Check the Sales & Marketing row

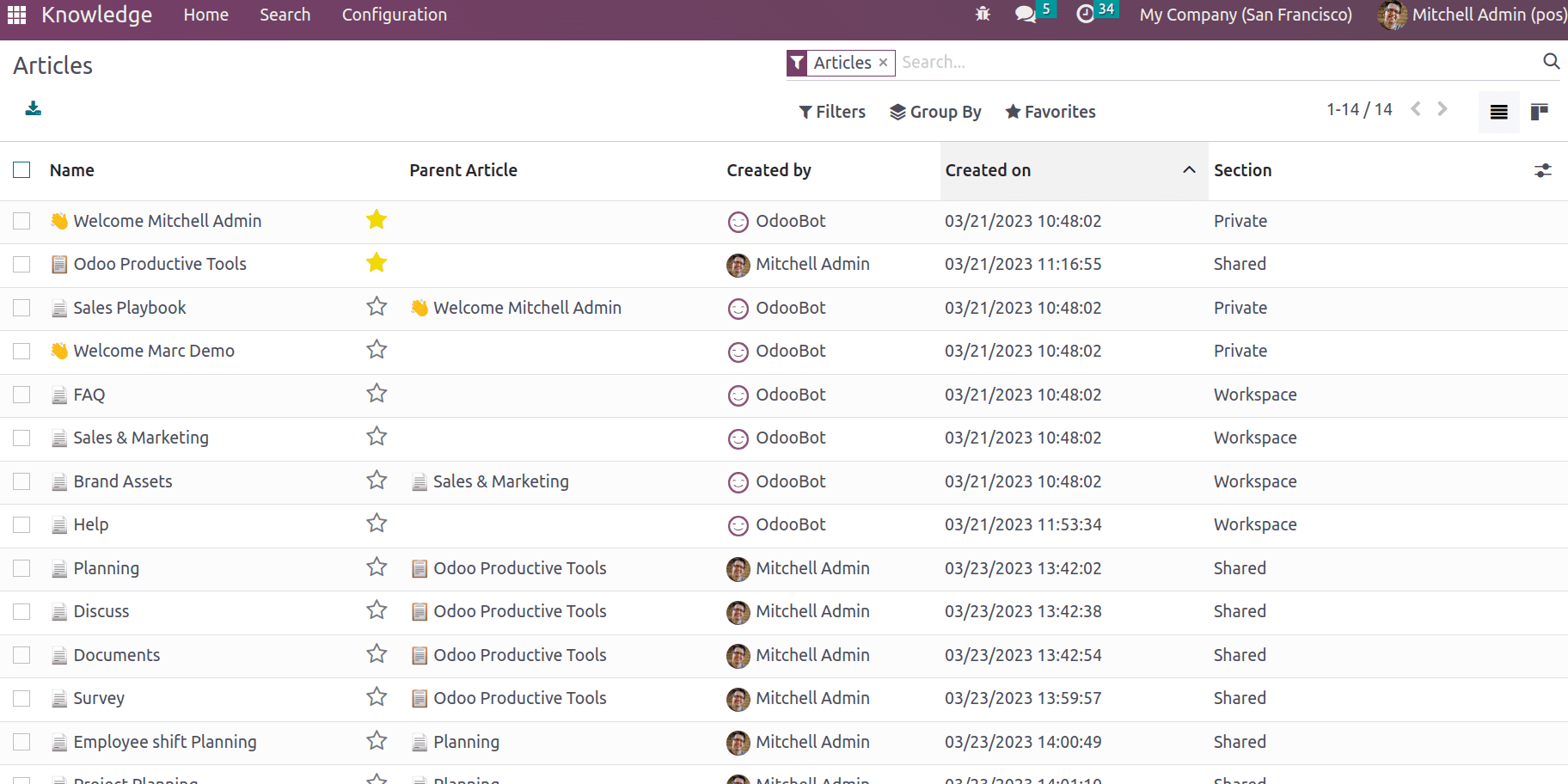(21, 438)
